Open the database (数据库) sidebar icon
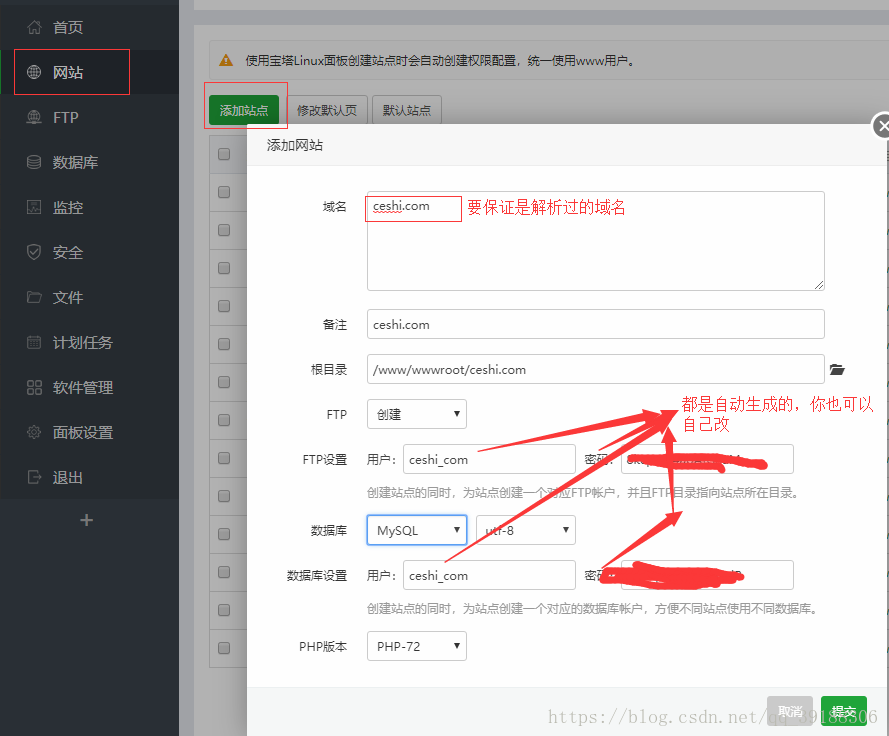The image size is (889, 736). (35, 162)
